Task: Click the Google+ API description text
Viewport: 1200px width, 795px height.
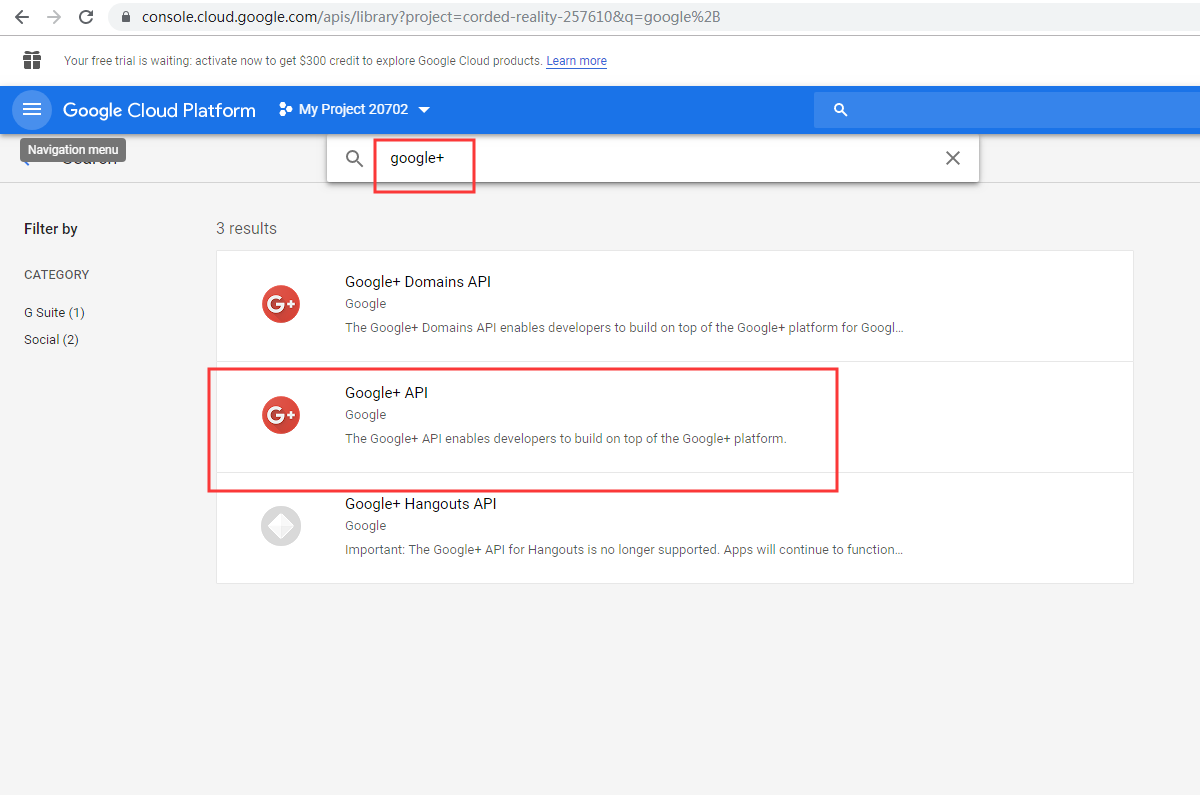Action: coord(566,439)
